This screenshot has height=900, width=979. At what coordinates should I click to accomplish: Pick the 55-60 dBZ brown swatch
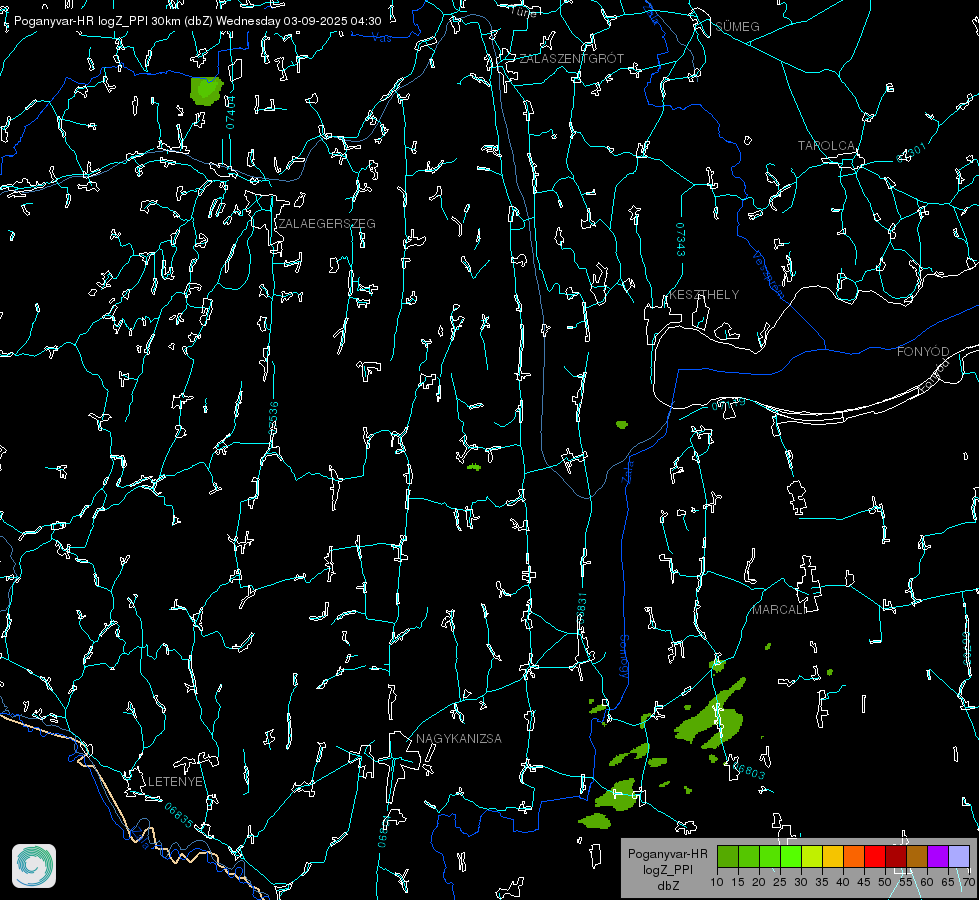point(917,856)
